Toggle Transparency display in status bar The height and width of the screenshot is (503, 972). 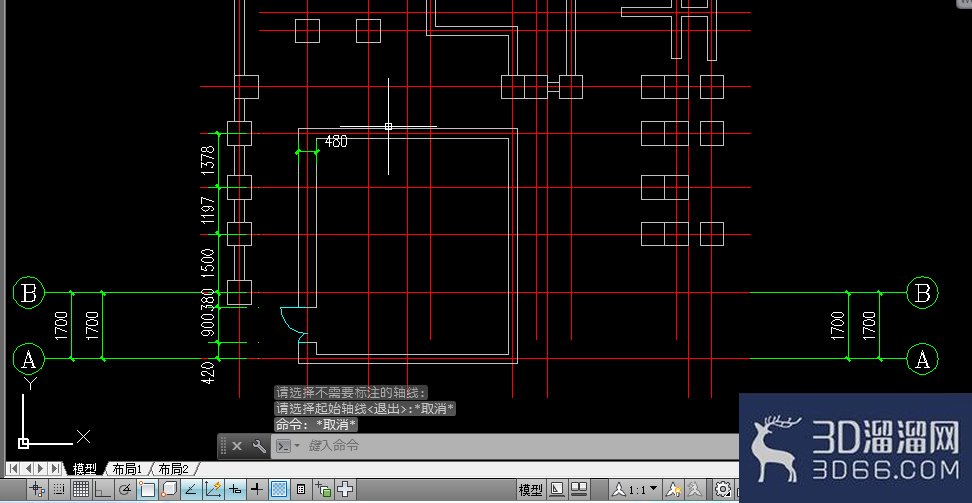[x=280, y=489]
